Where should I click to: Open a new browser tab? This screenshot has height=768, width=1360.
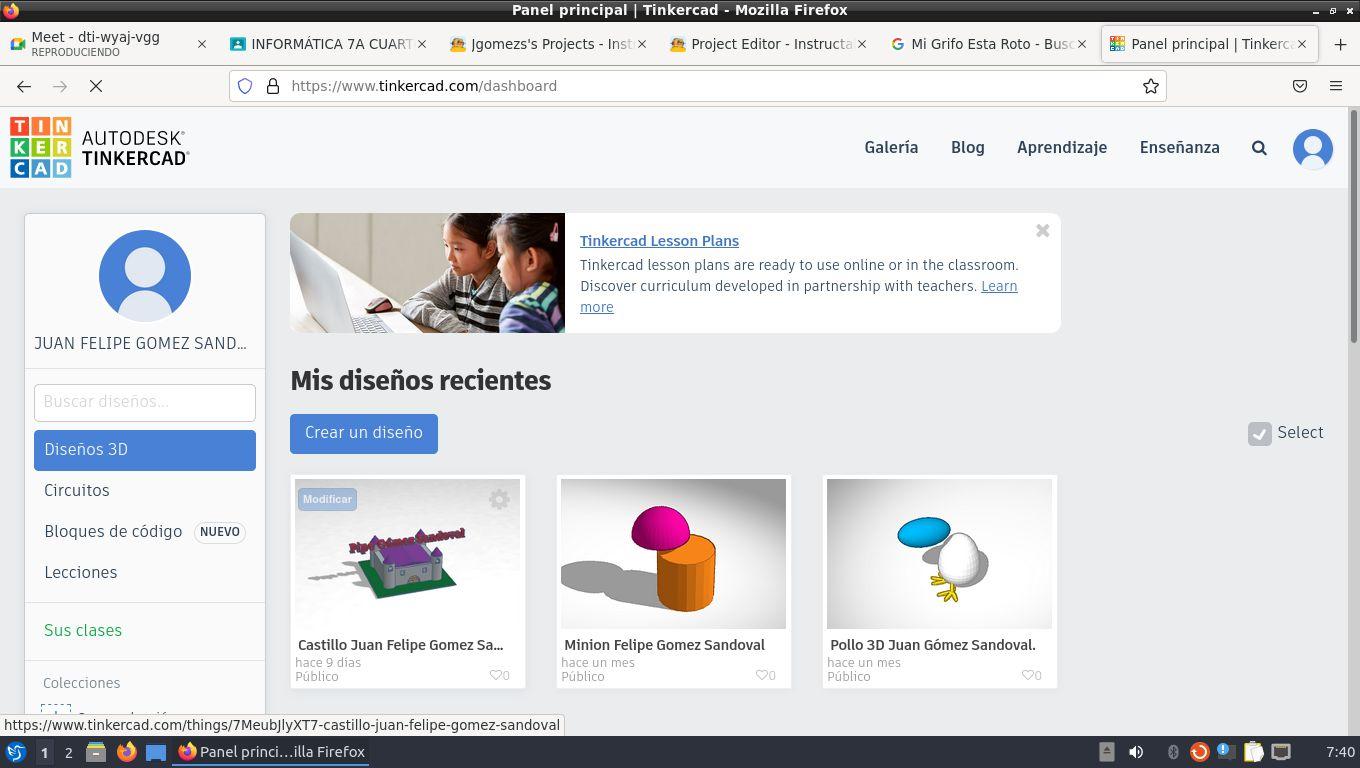coord(1341,44)
